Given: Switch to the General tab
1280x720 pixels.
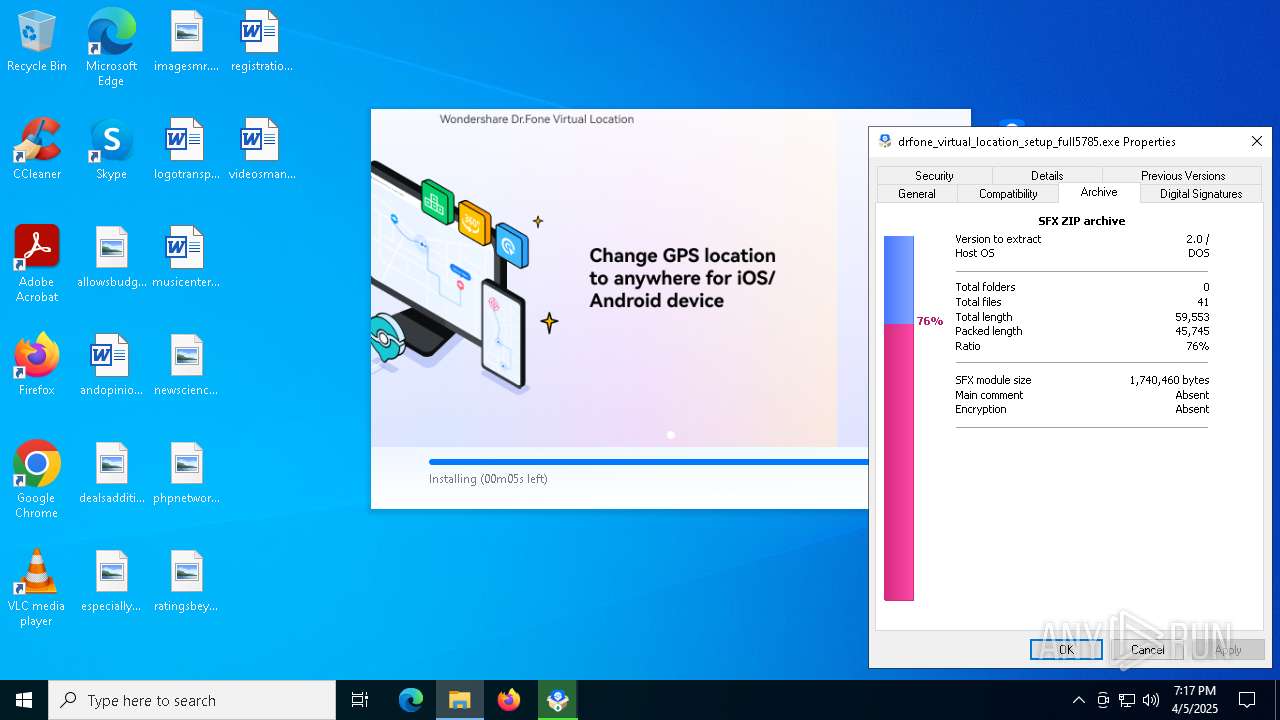Looking at the screenshot, I should [917, 193].
